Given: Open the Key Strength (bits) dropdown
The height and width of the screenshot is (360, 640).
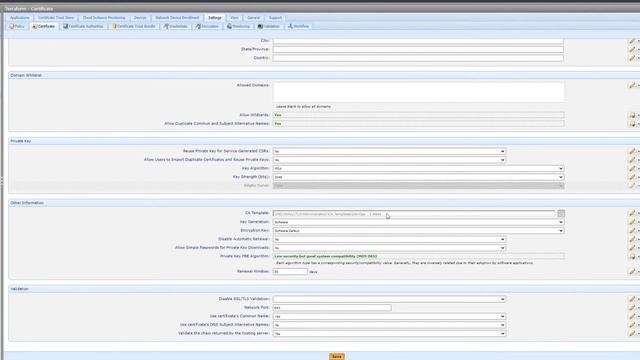Looking at the screenshot, I should (x=418, y=177).
